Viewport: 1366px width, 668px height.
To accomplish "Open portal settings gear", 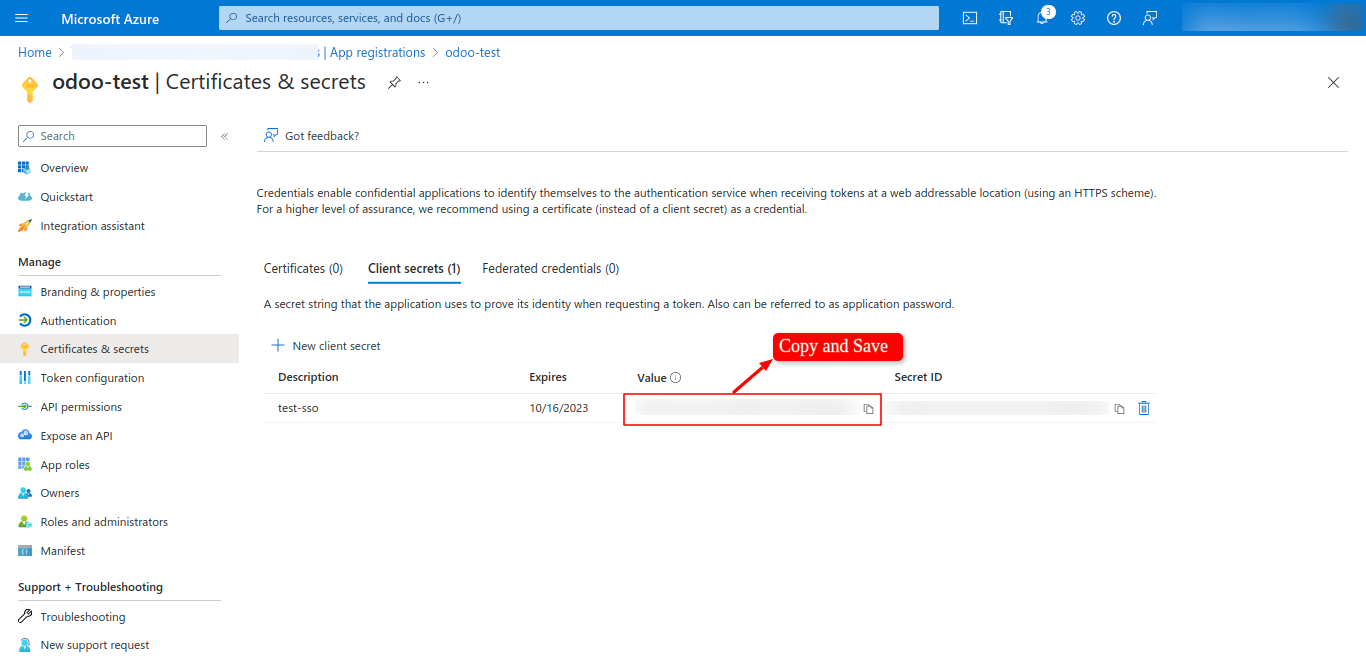I will (1078, 18).
